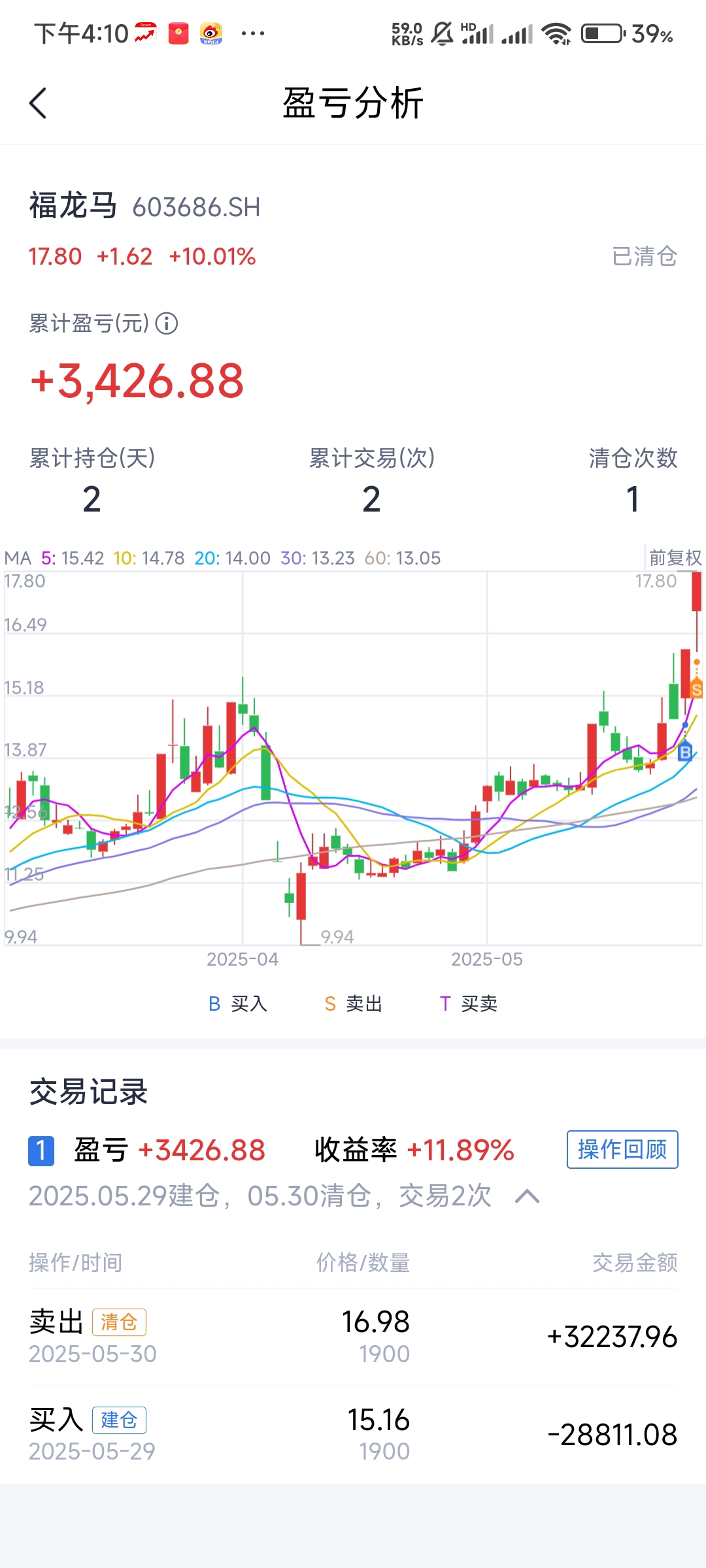This screenshot has width=706, height=1568.
Task: Tap the back arrow icon
Action: [x=38, y=103]
